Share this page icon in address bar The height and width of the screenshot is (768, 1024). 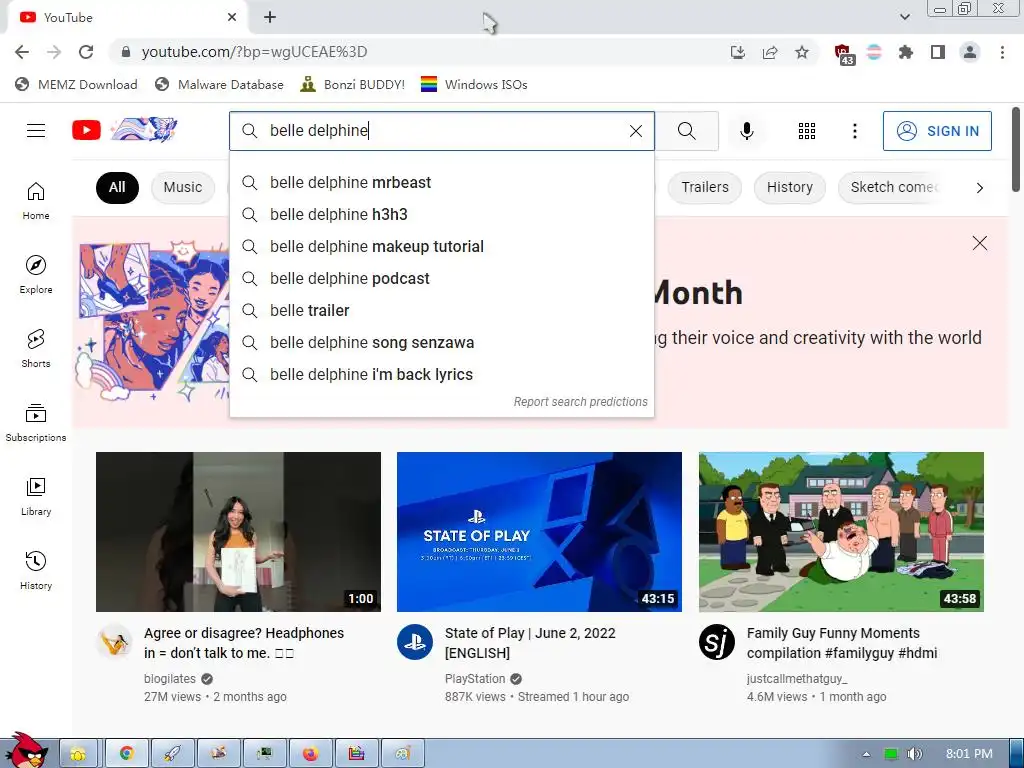pos(770,52)
